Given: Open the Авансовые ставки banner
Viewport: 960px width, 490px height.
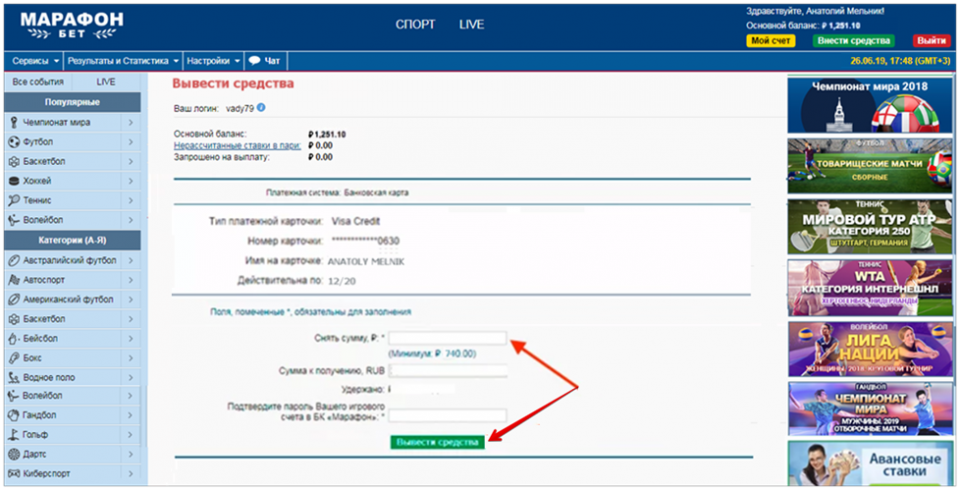Looking at the screenshot, I should [869, 463].
